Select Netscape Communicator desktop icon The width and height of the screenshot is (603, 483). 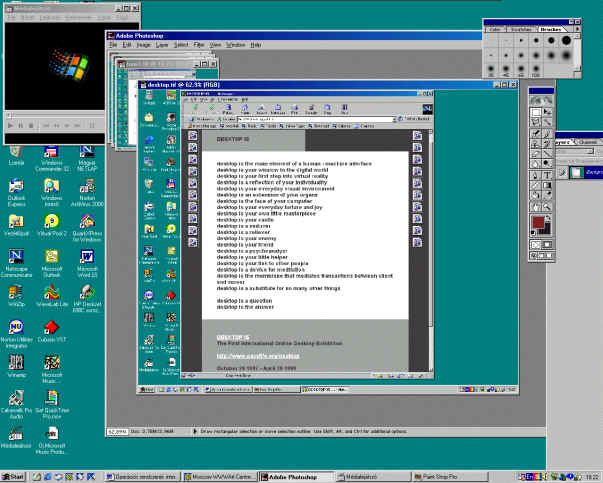click(x=16, y=264)
